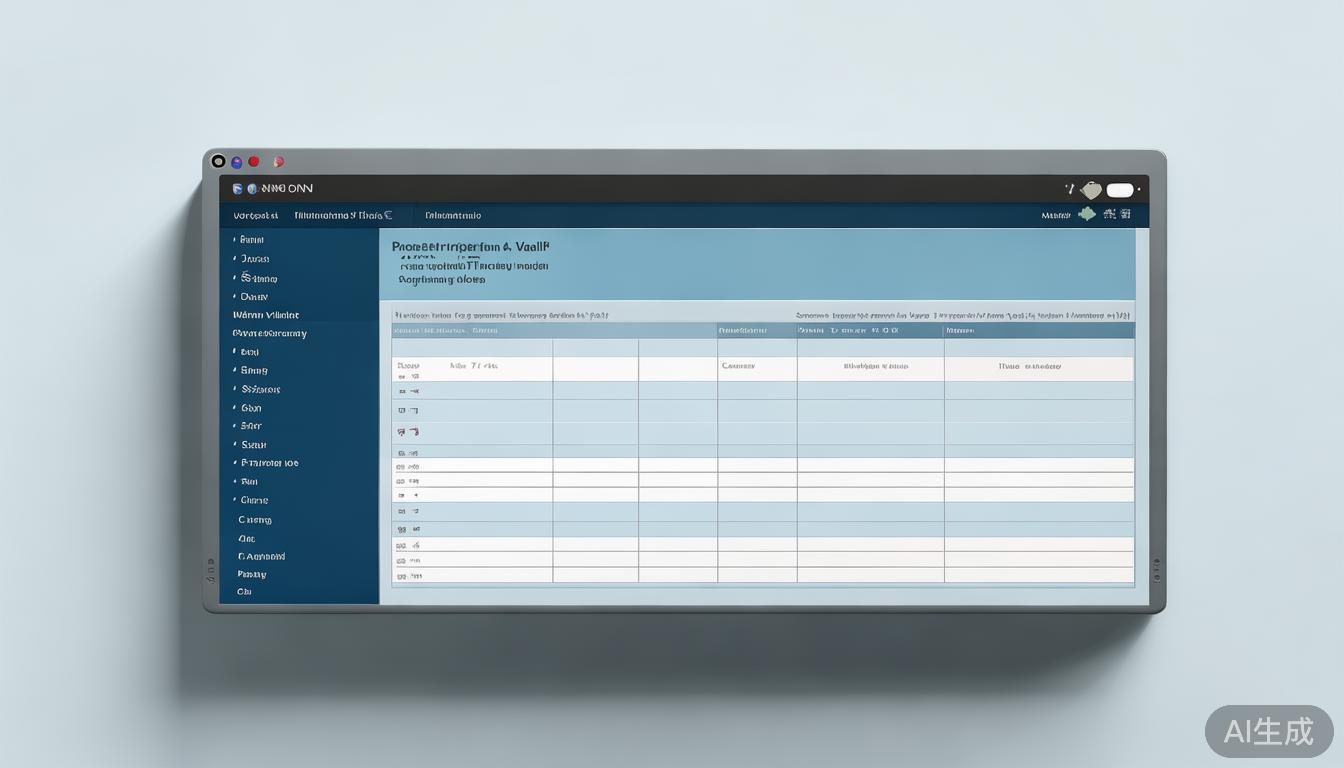Click the text label left of green cloud

click(x=1055, y=215)
